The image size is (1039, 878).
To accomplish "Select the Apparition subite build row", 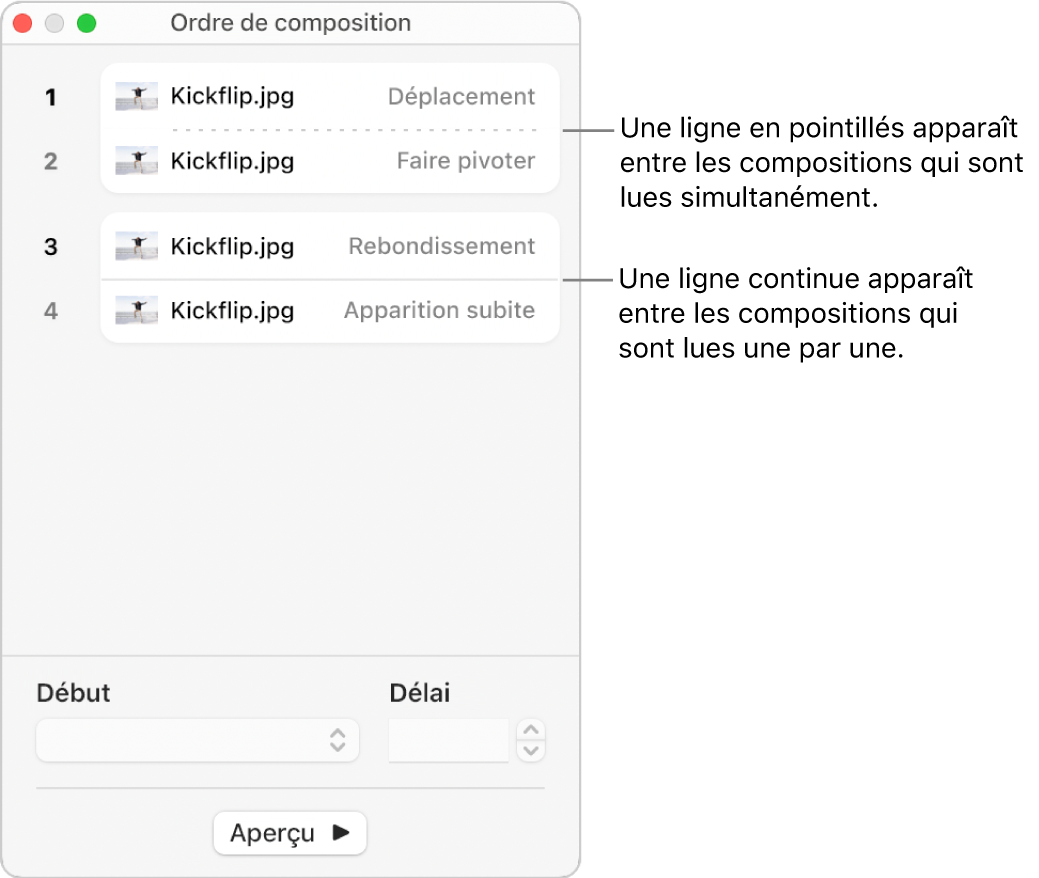I will point(330,310).
